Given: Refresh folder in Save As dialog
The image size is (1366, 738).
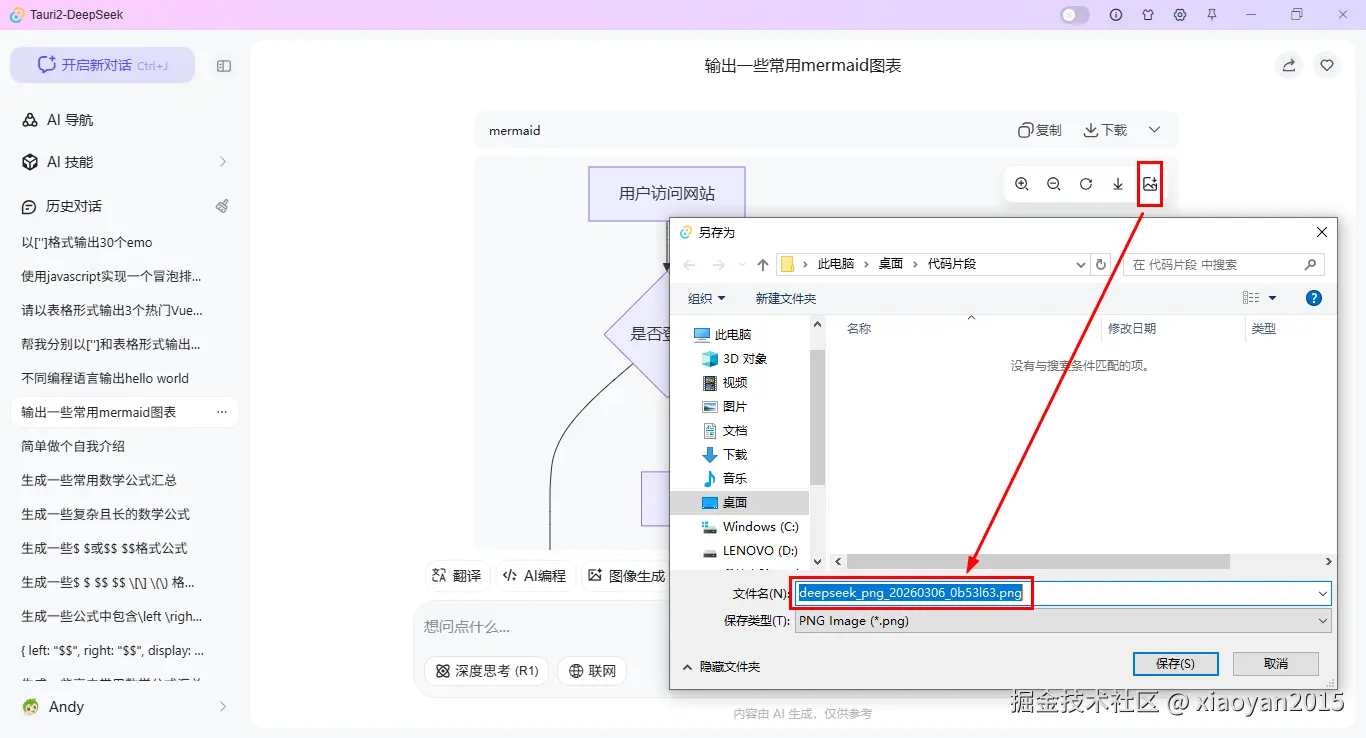Looking at the screenshot, I should (x=1102, y=264).
